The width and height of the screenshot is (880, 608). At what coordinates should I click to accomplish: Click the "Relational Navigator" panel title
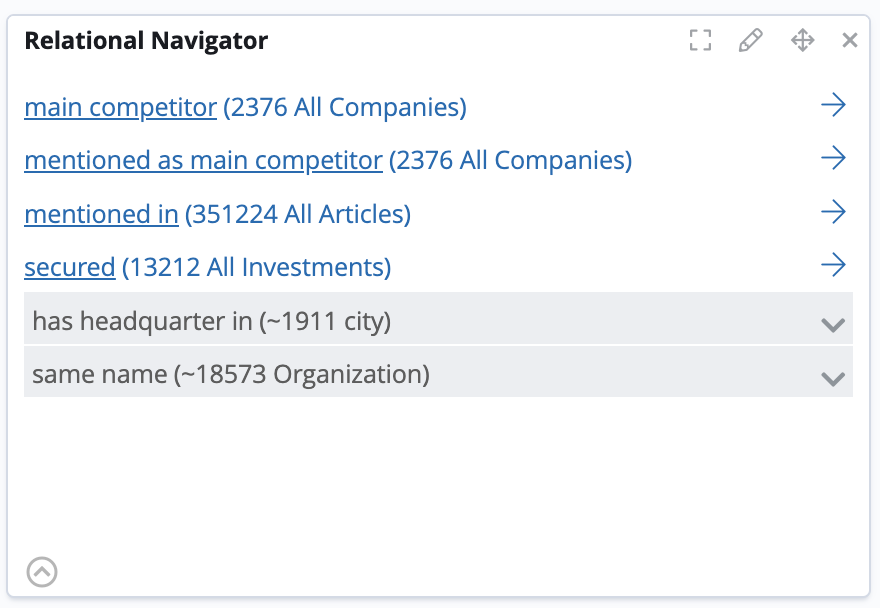point(147,40)
